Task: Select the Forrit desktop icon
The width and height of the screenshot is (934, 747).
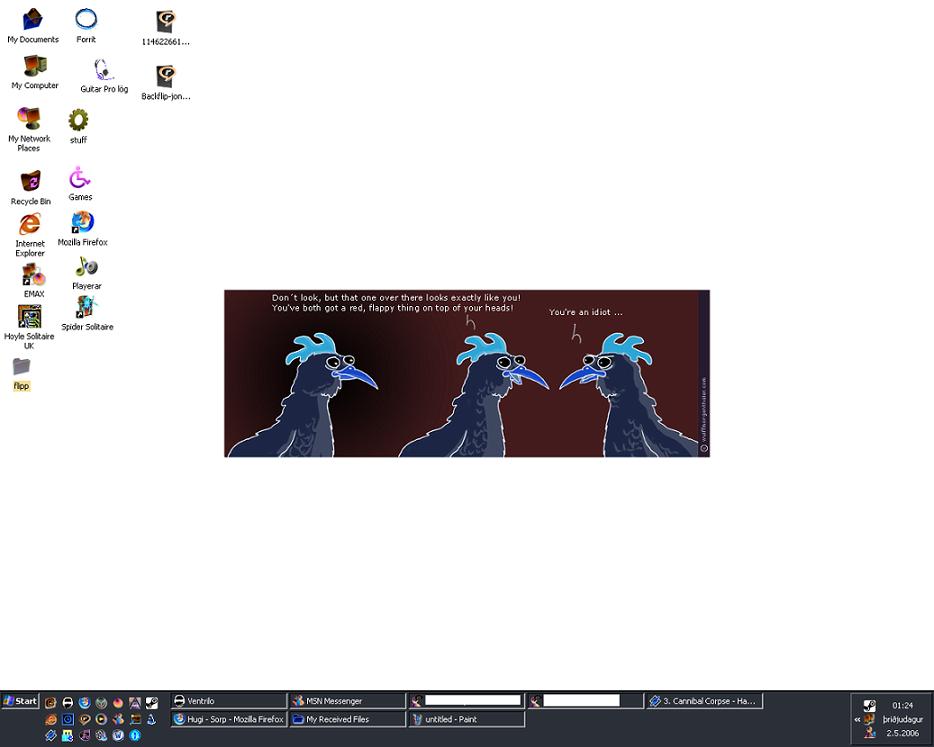Action: [x=86, y=26]
